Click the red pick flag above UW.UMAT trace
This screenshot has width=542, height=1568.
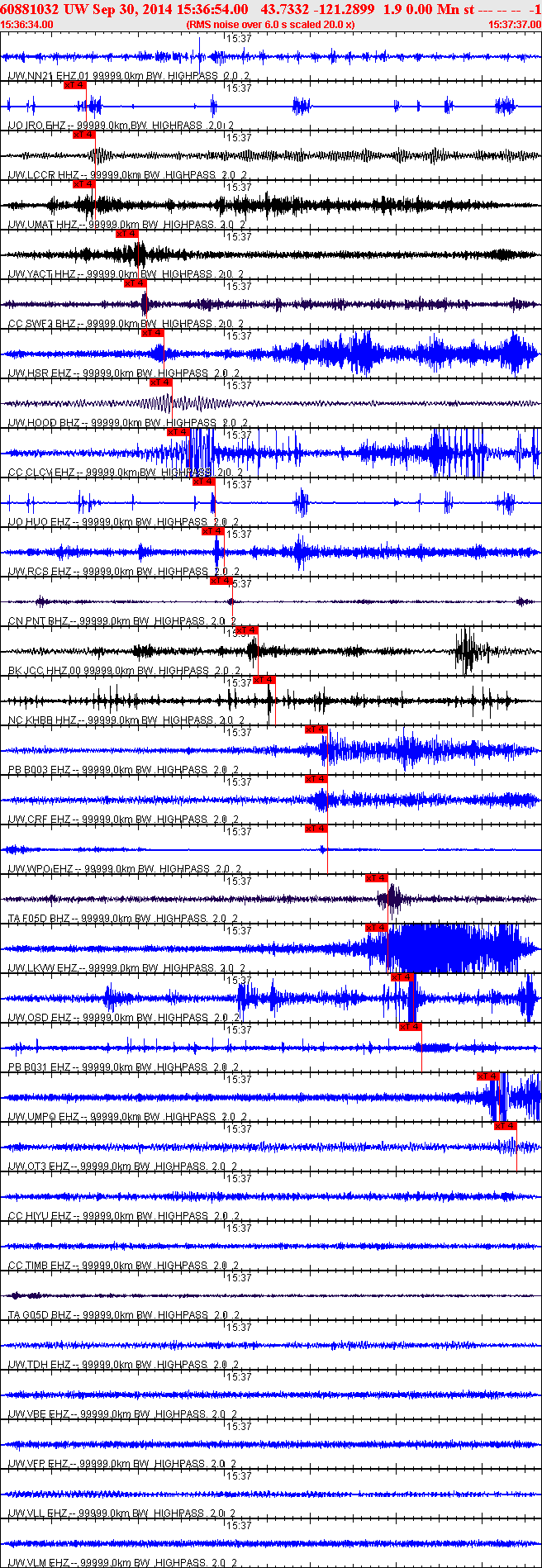(83, 184)
